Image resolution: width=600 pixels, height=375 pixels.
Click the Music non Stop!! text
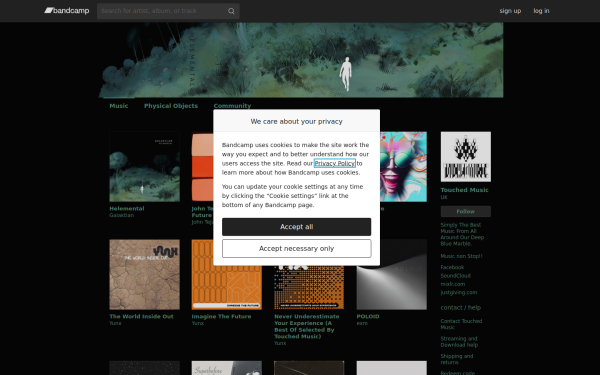pyautogui.click(x=461, y=256)
